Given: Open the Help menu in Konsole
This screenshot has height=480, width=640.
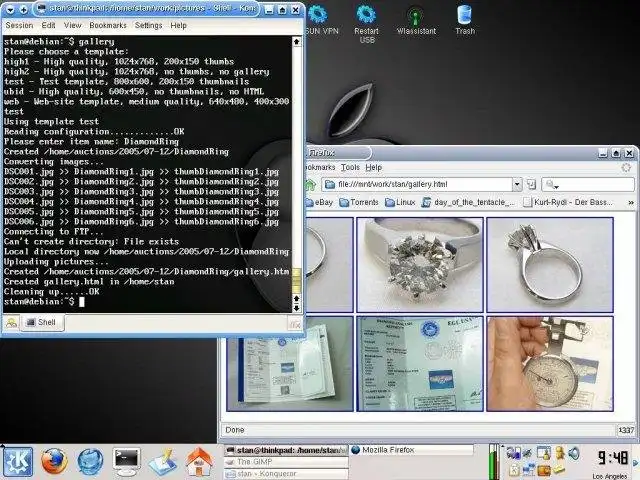Looking at the screenshot, I should [x=178, y=25].
